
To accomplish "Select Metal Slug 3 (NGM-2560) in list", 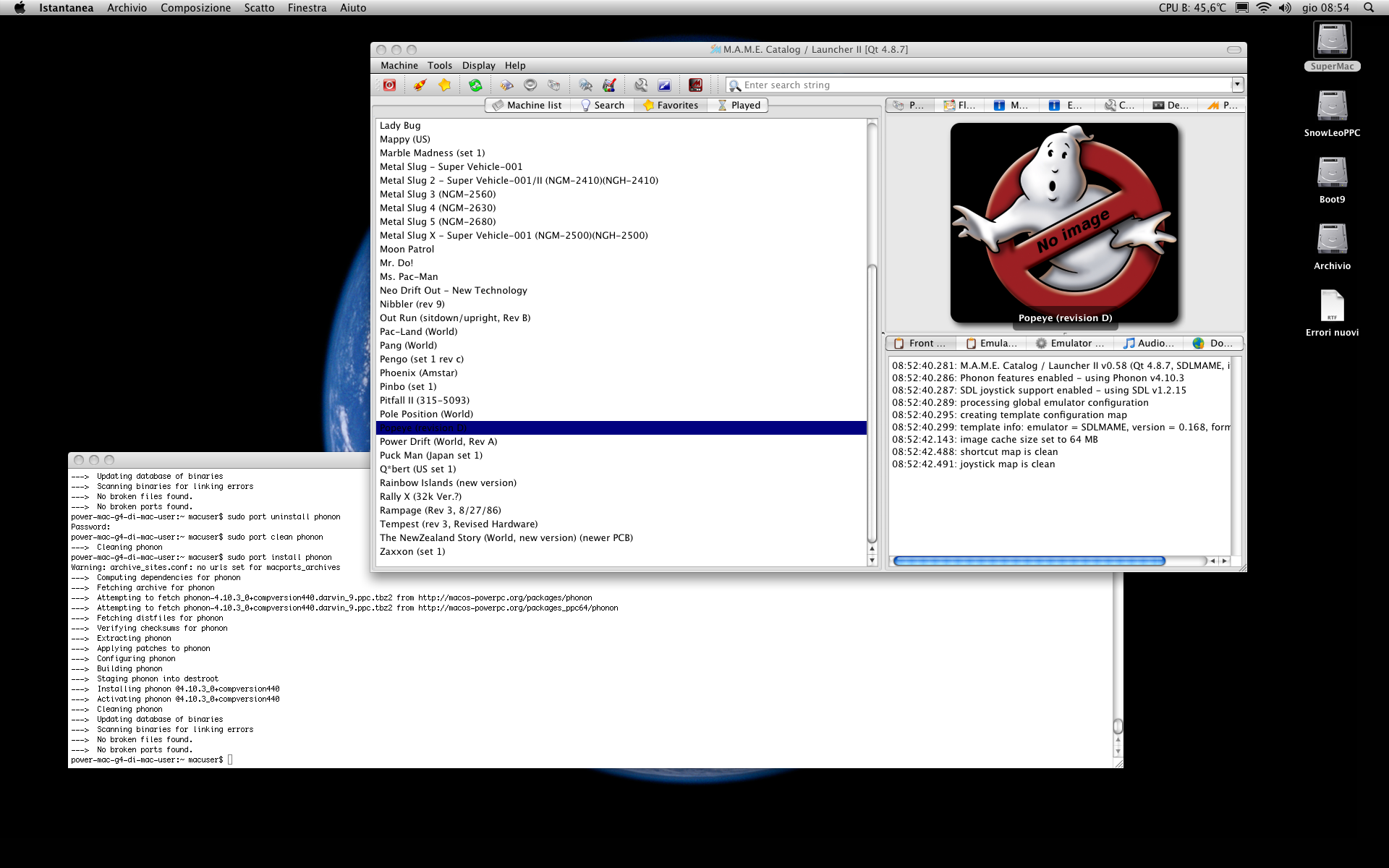I will pyautogui.click(x=438, y=194).
